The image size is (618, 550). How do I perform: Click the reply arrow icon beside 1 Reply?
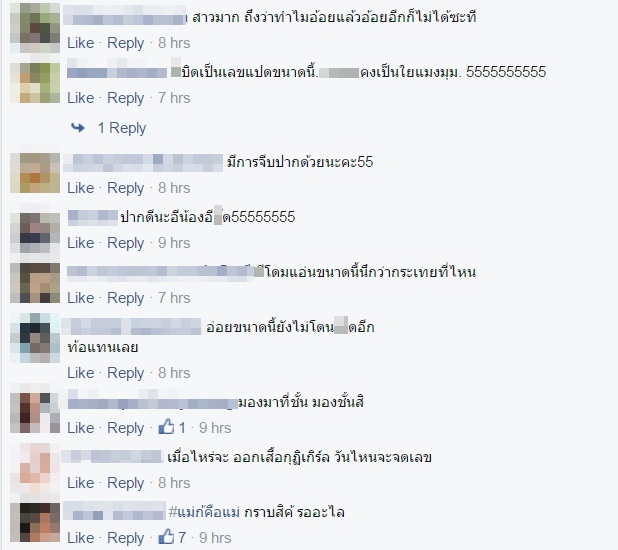tap(78, 127)
